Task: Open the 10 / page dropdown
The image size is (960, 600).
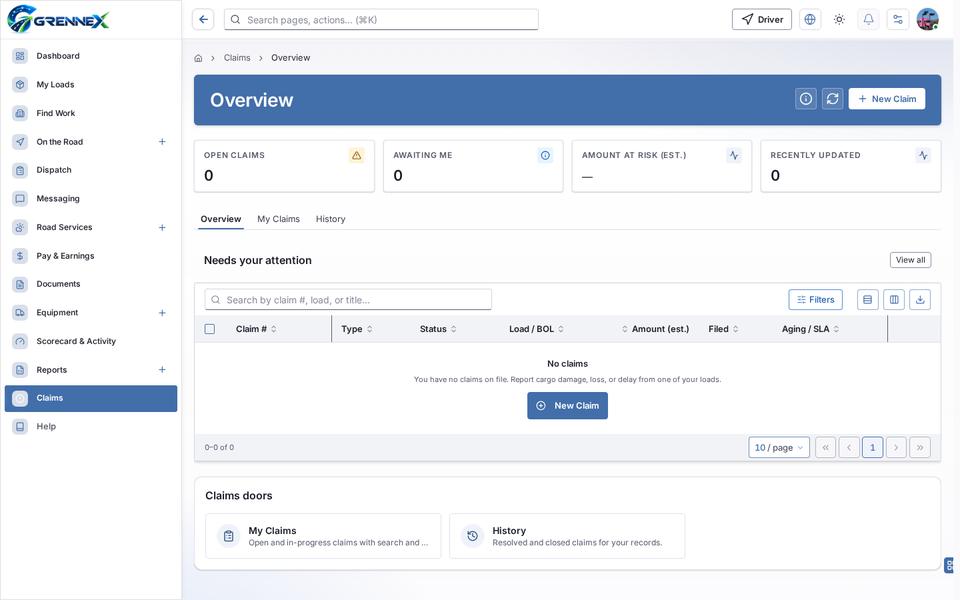Action: tap(779, 448)
